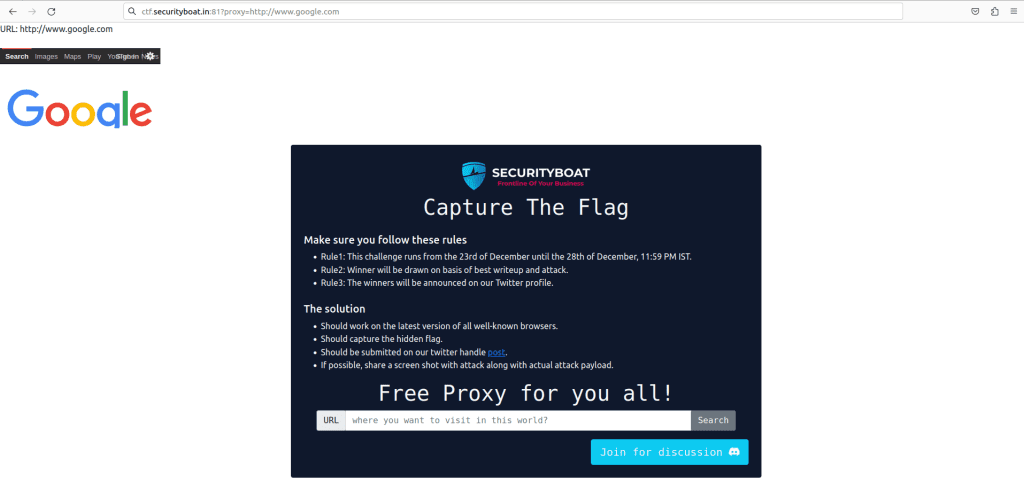Click the Search button next to URL field
The height and width of the screenshot is (490, 1024).
point(713,420)
